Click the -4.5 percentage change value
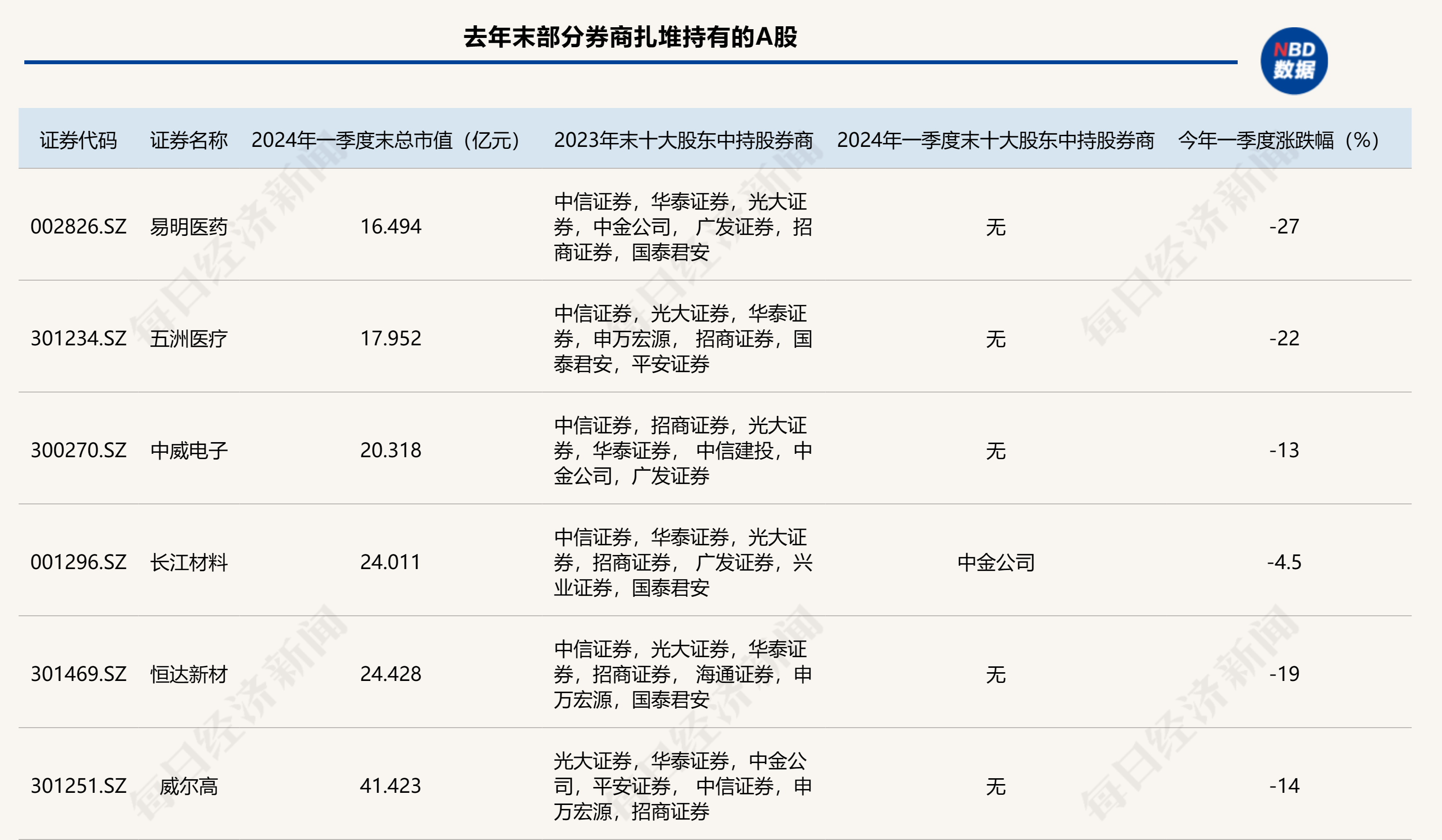 (1283, 562)
